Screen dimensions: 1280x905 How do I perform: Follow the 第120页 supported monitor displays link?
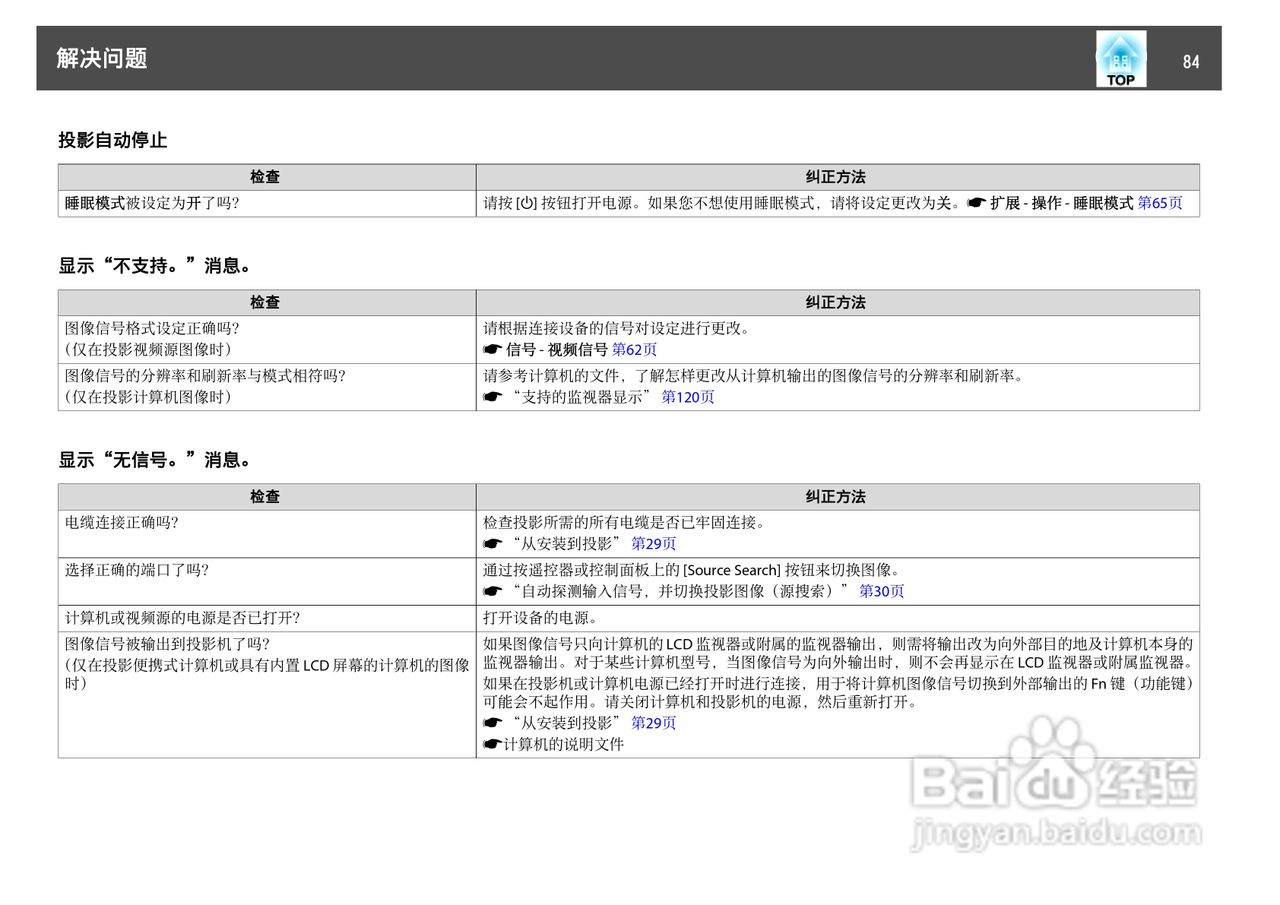(x=688, y=397)
